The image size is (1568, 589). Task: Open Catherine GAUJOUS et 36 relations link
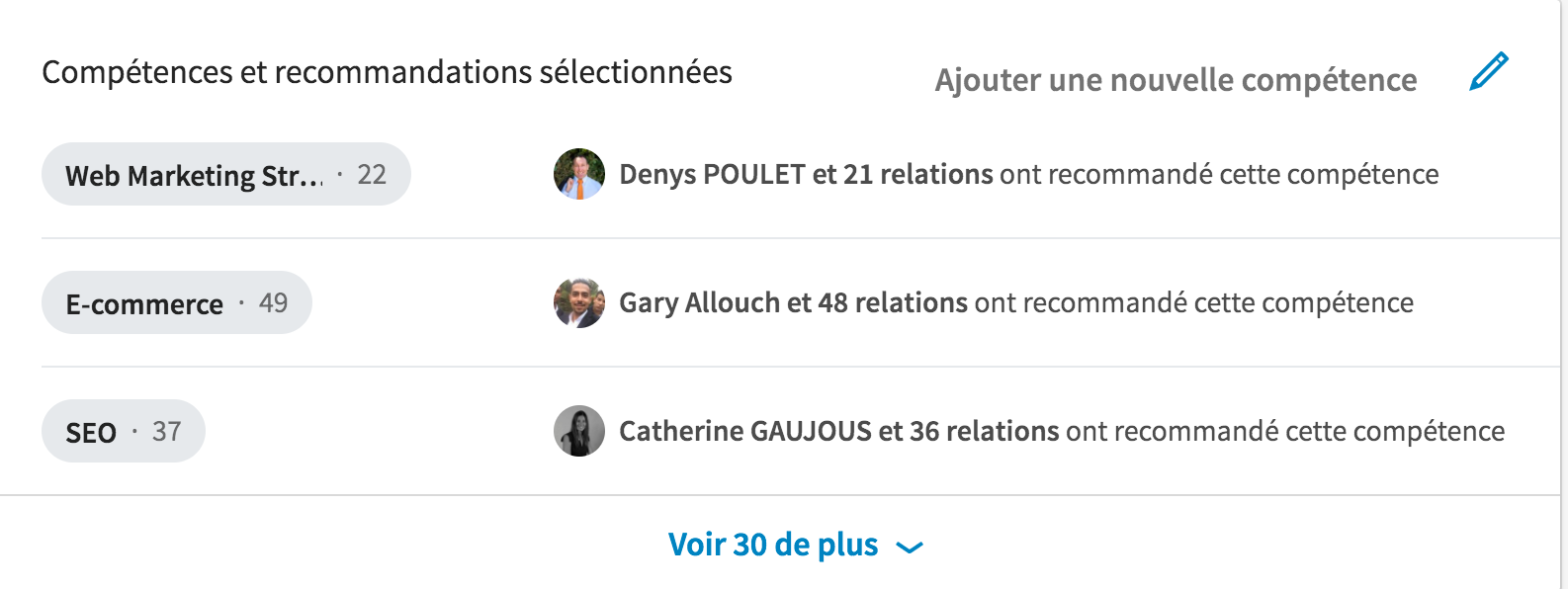coord(839,431)
